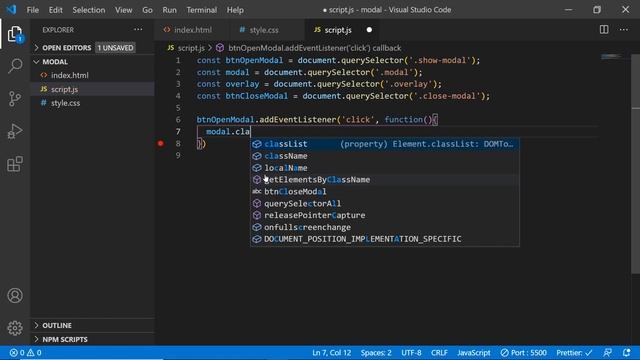Choose localName suggestion

click(x=384, y=168)
